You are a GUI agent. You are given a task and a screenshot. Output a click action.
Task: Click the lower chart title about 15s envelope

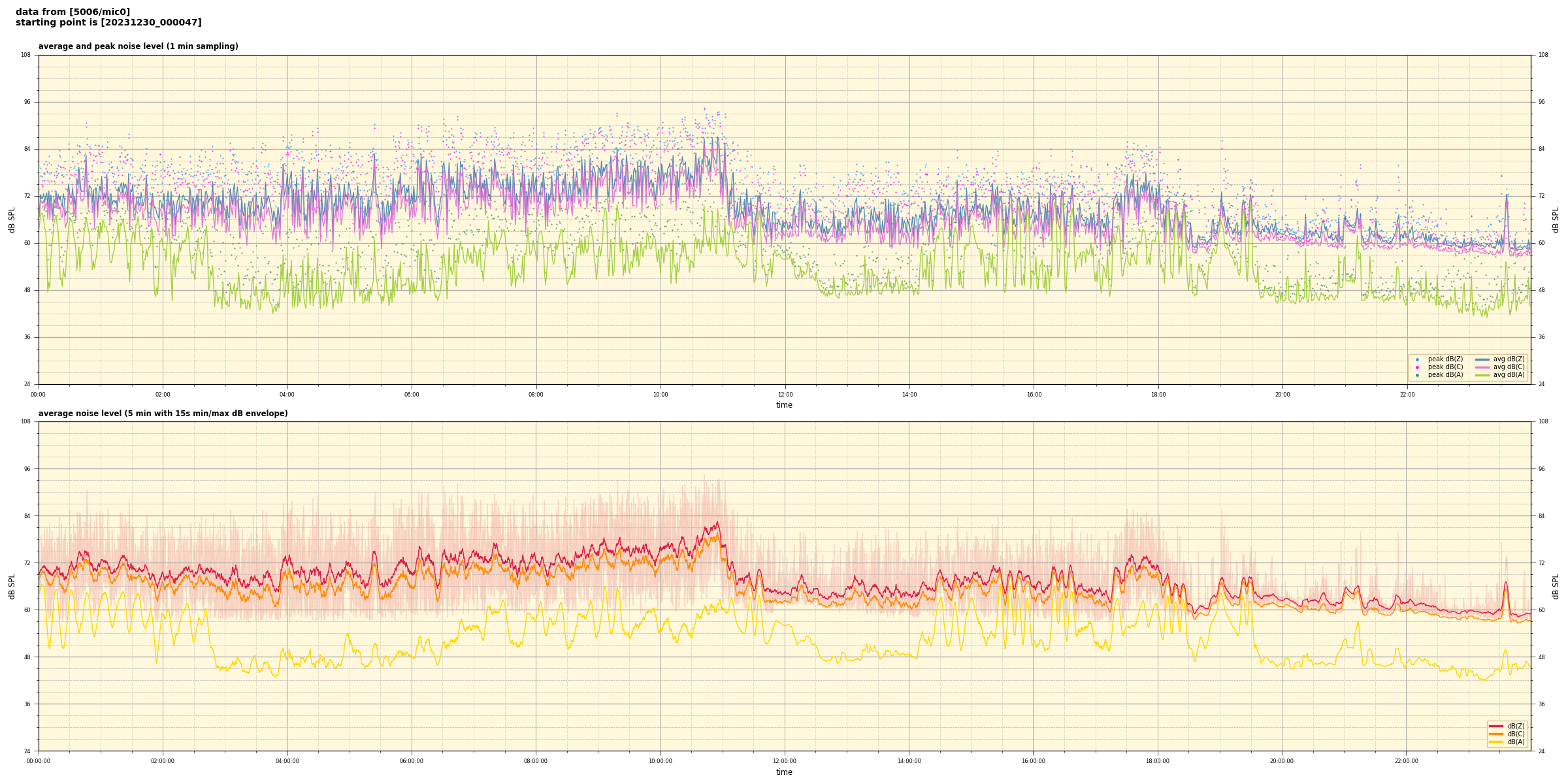pyautogui.click(x=163, y=414)
